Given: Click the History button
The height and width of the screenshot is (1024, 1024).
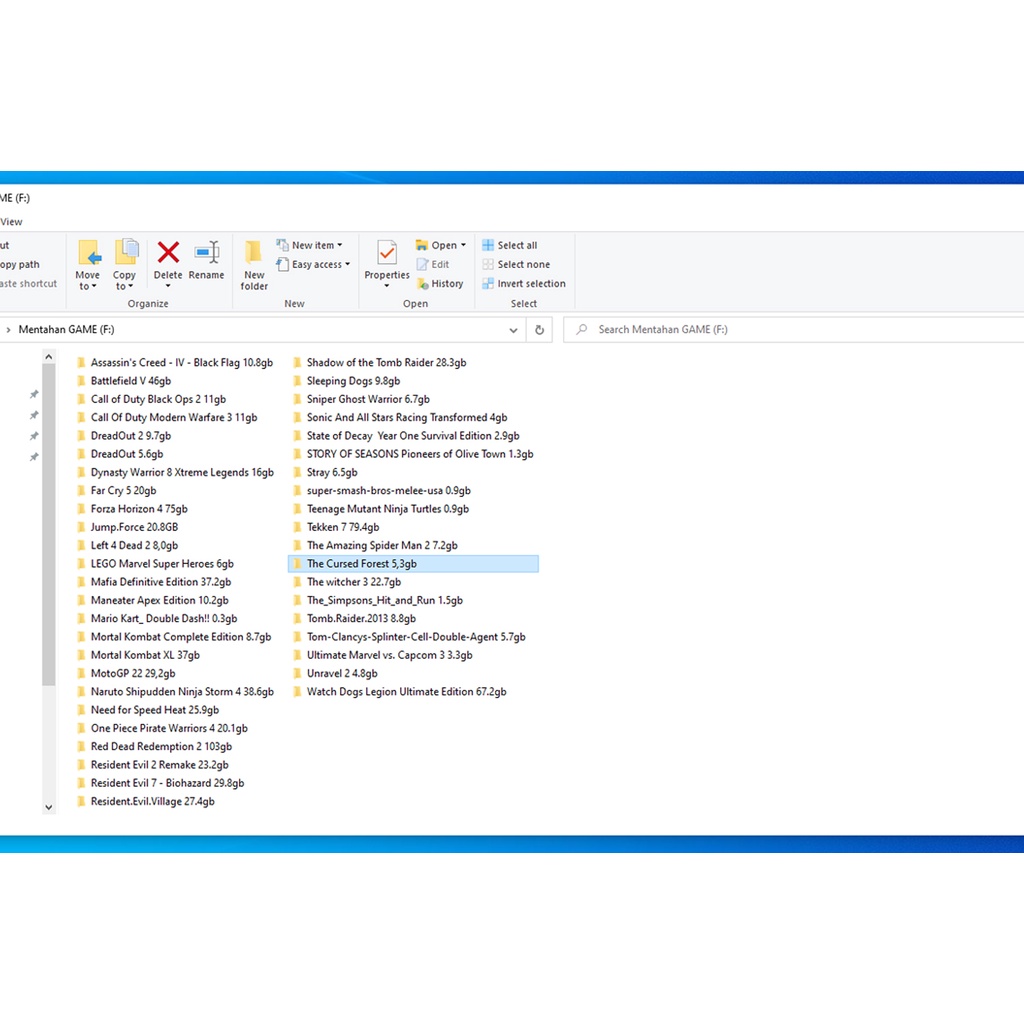Looking at the screenshot, I should pos(440,283).
